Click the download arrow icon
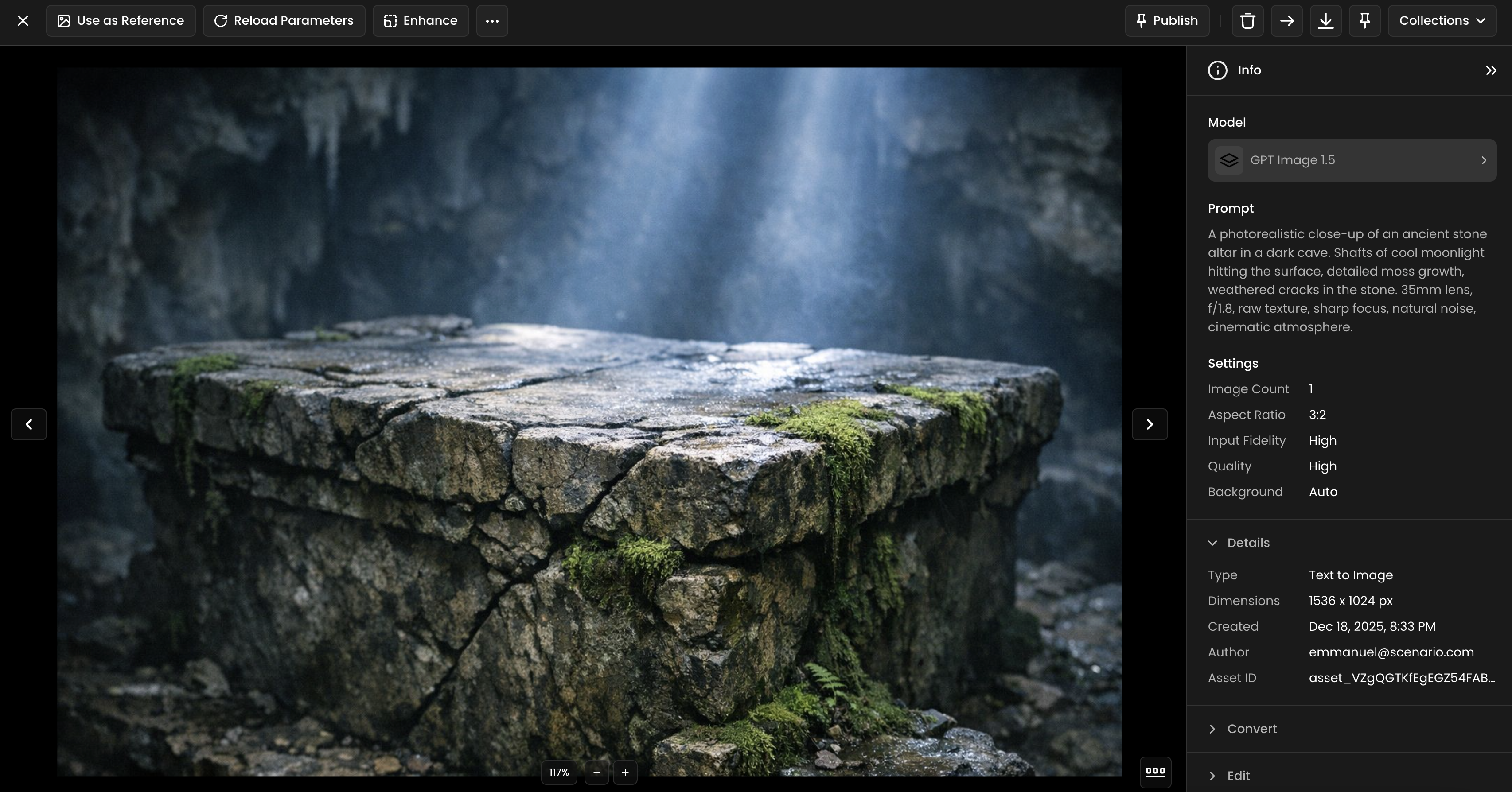1512x792 pixels. coord(1325,21)
